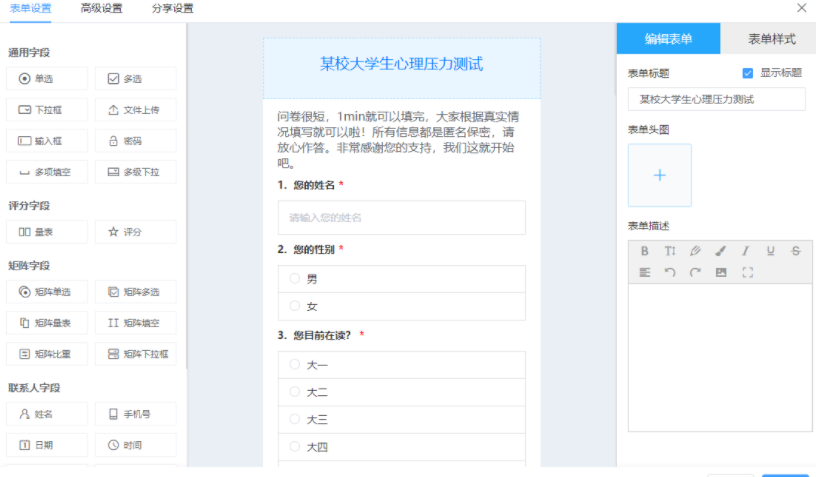Add a 矩阵比重 matrix weight field
The height and width of the screenshot is (477, 816).
click(x=47, y=354)
